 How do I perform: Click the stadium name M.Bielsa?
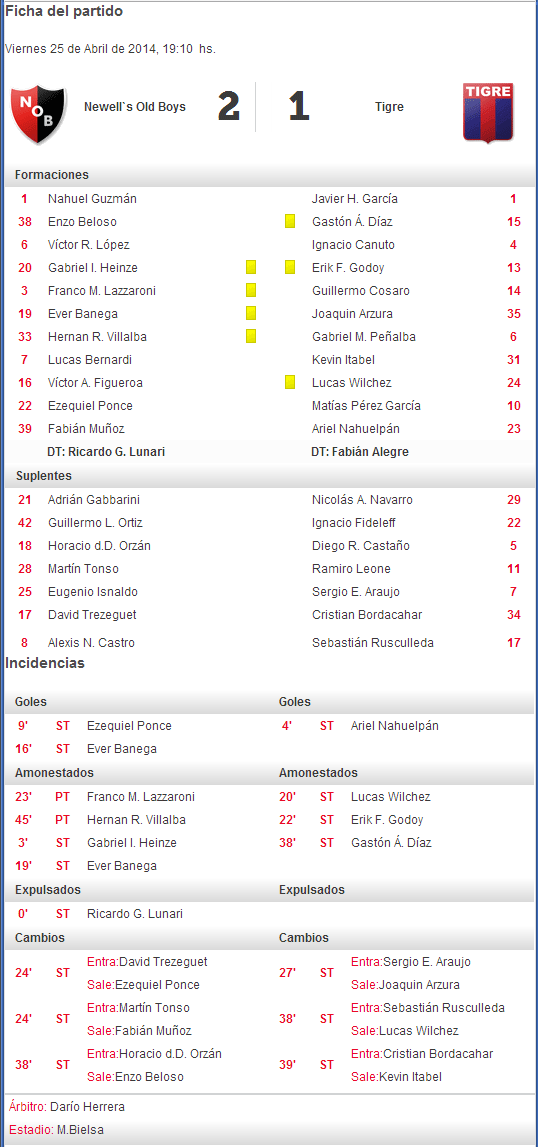pos(79,1129)
